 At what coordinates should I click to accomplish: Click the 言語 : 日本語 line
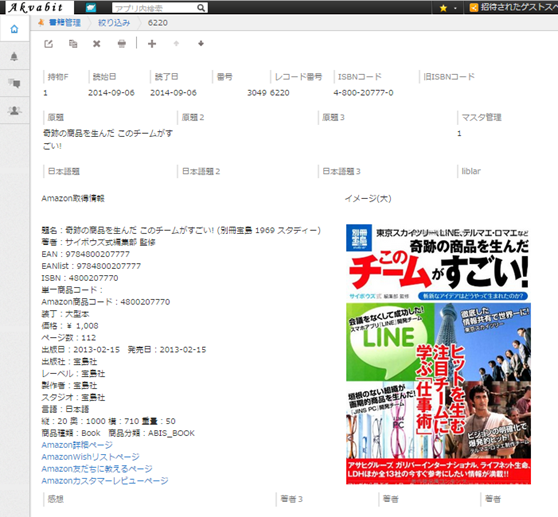[65, 409]
